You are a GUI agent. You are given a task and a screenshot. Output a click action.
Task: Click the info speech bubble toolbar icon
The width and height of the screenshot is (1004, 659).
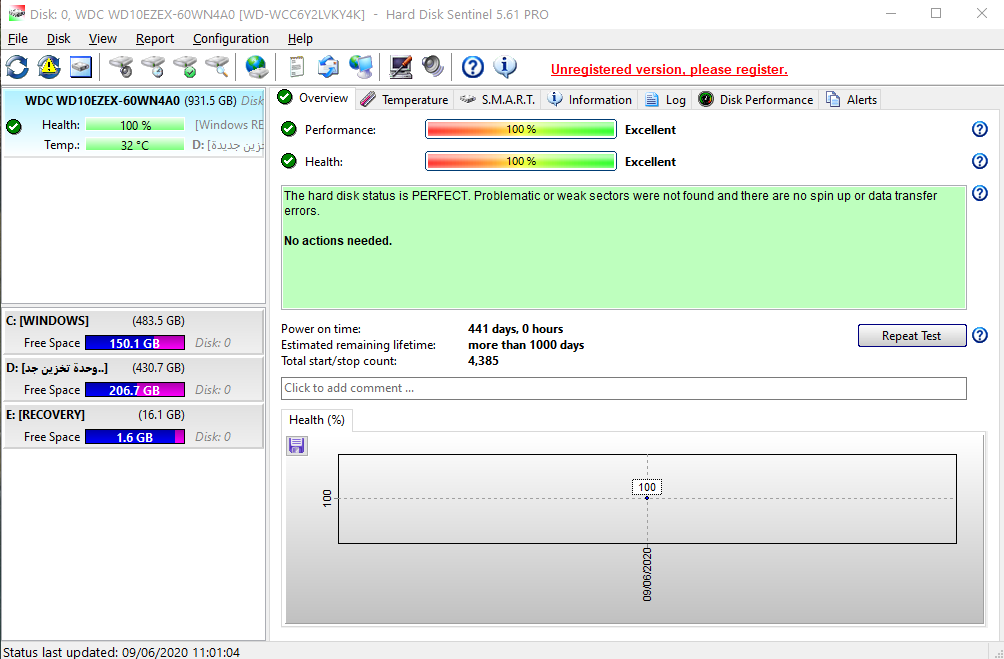tap(505, 67)
